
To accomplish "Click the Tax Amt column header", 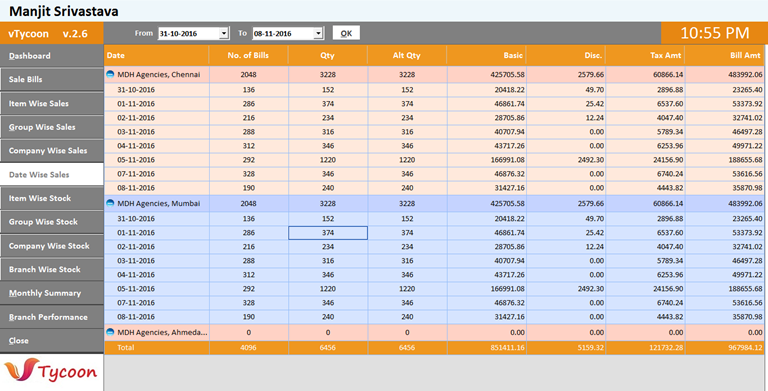I will (x=645, y=56).
